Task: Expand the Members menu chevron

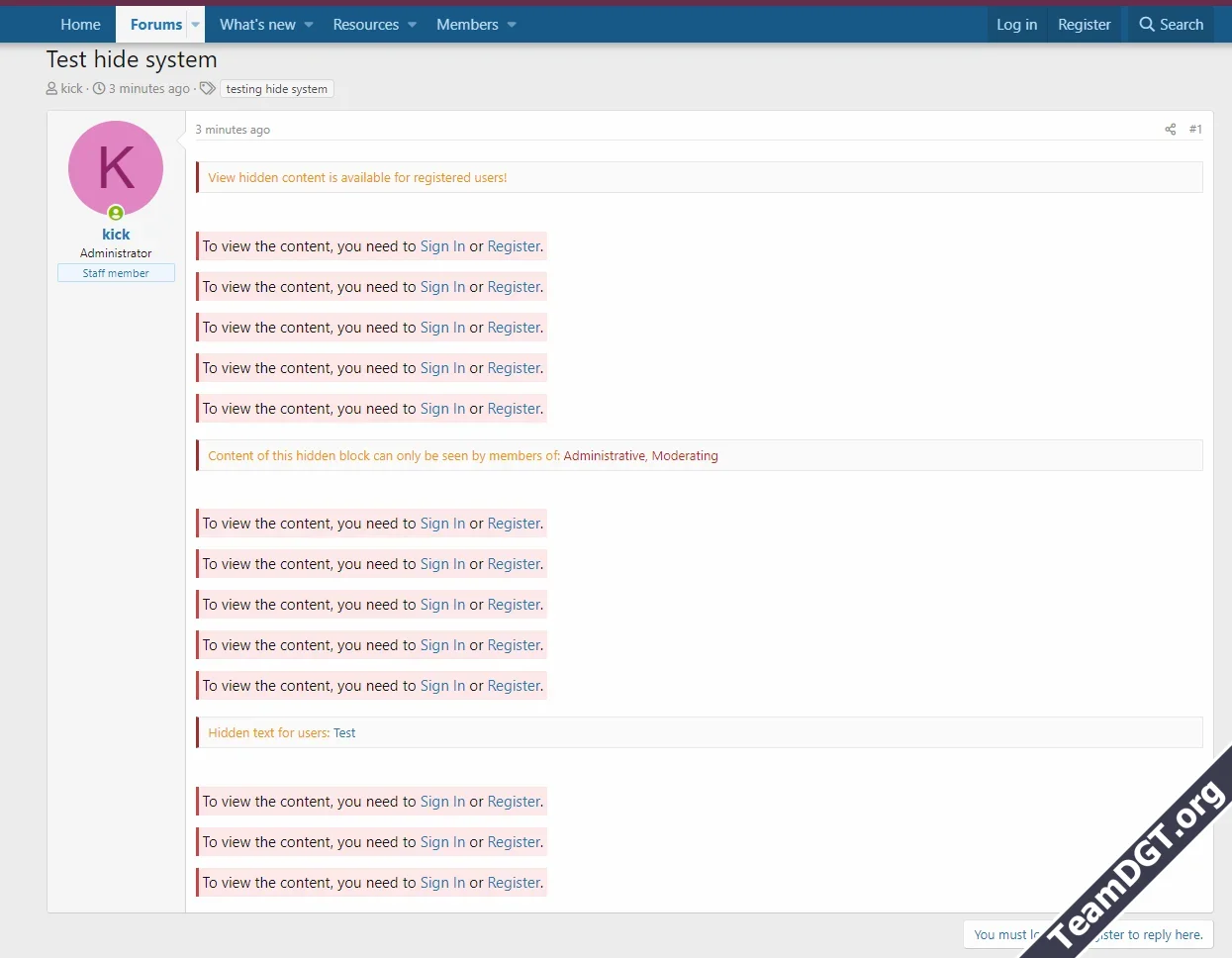Action: (x=511, y=24)
